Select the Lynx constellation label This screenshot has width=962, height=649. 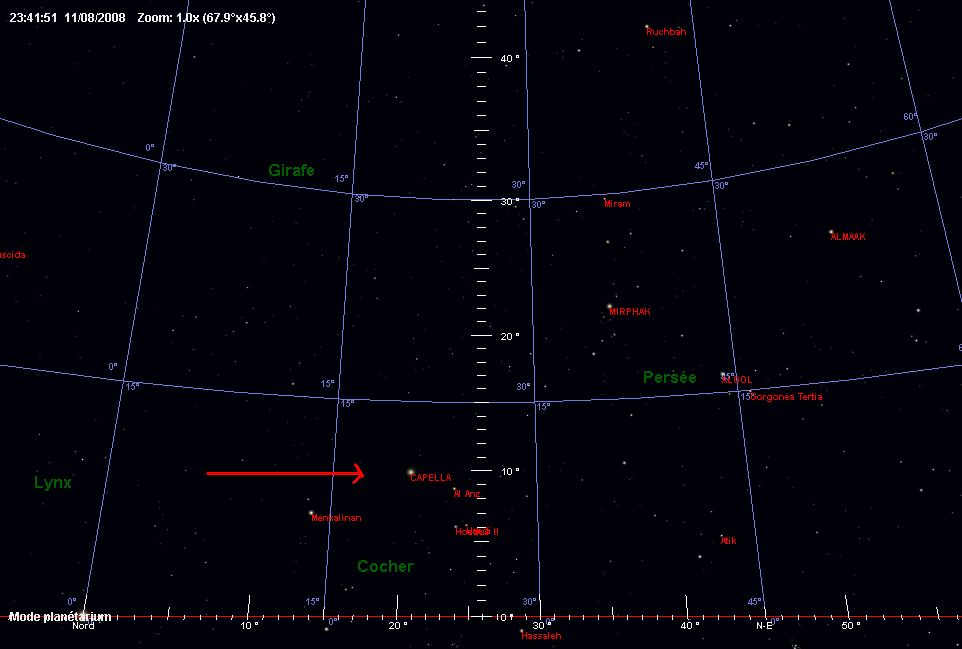[x=53, y=483]
